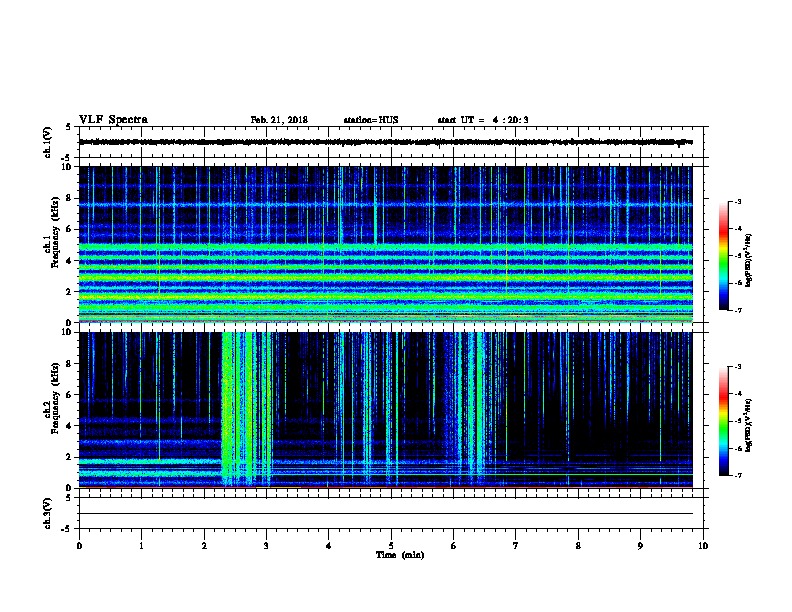Click the "Time (min)" axis title
The width and height of the screenshot is (792, 612).
400,555
